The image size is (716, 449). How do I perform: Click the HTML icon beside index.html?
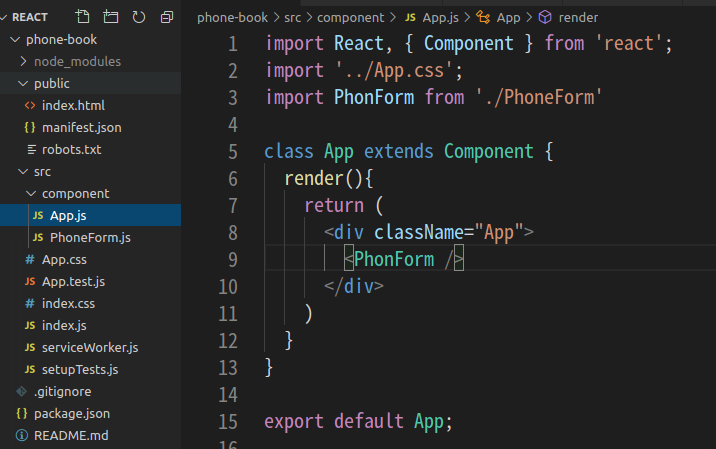[30, 106]
